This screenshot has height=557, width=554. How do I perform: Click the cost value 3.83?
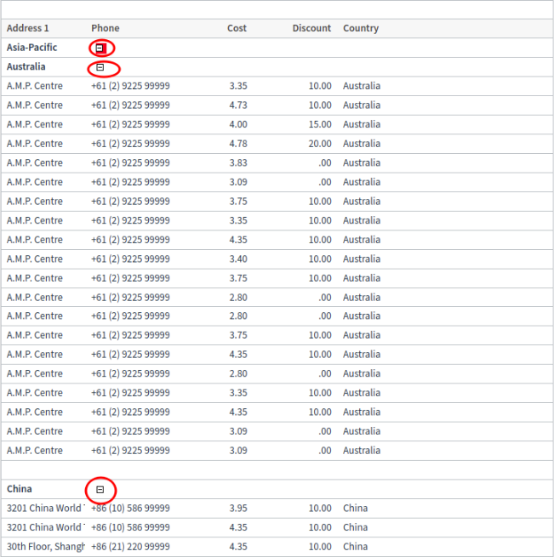[x=238, y=163]
